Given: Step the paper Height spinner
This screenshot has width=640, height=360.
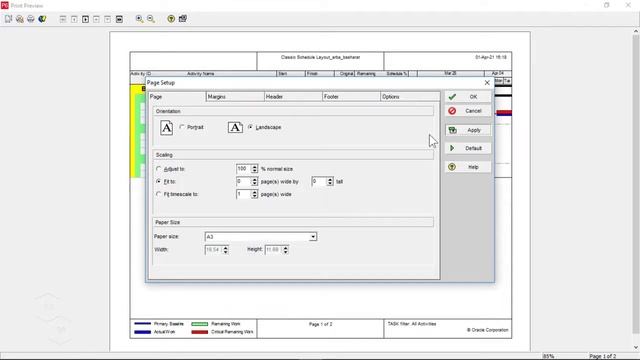Looking at the screenshot, I should [x=285, y=250].
